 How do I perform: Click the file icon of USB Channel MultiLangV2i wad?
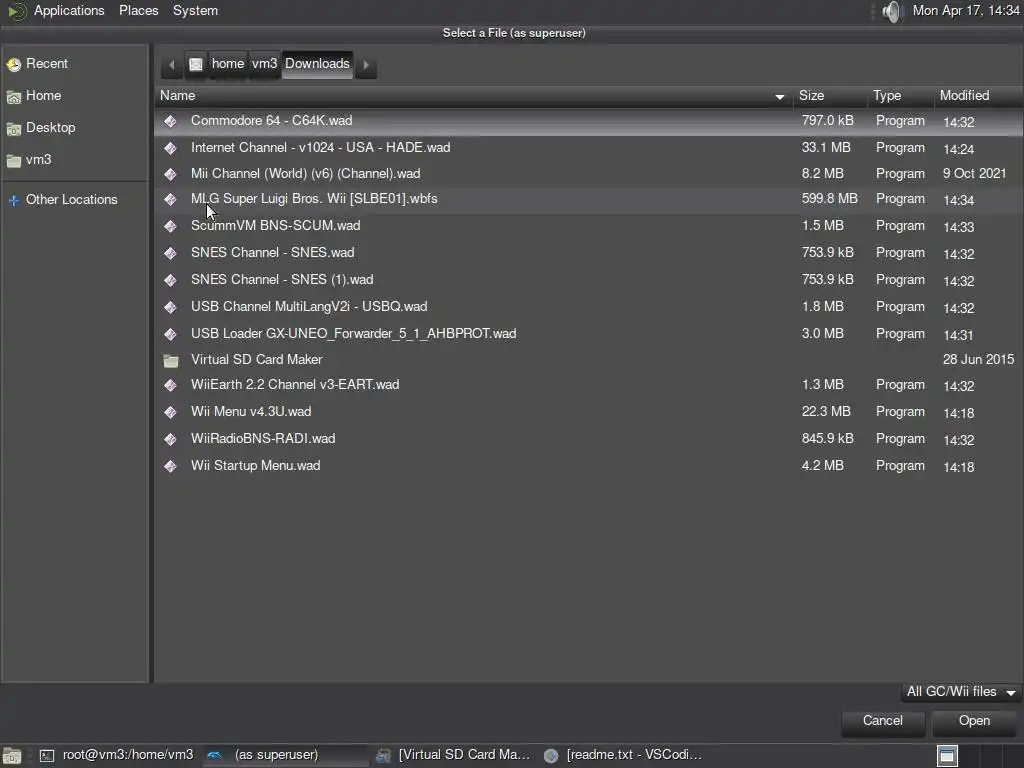tap(170, 307)
